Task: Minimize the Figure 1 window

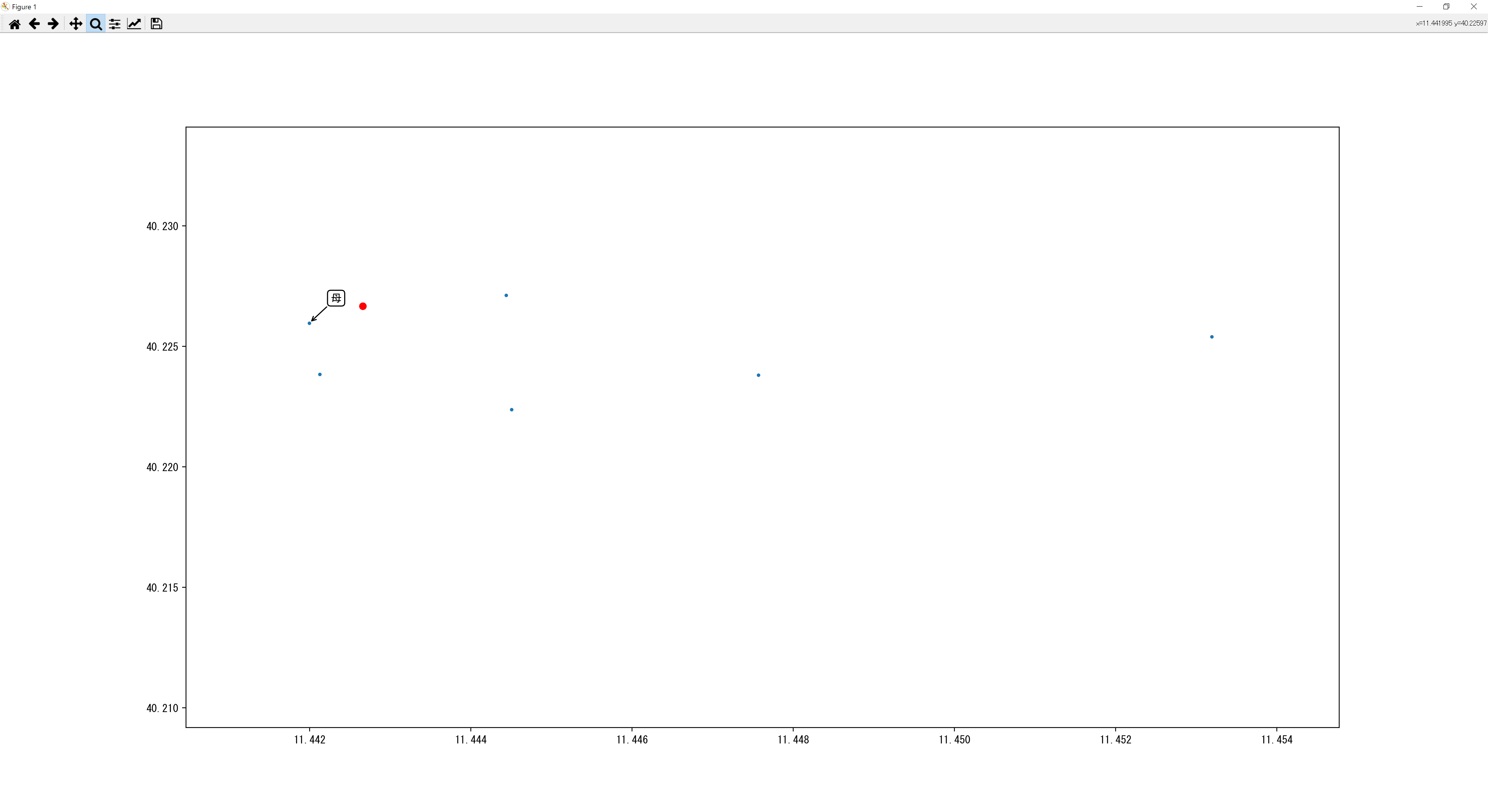Action: pyautogui.click(x=1419, y=7)
